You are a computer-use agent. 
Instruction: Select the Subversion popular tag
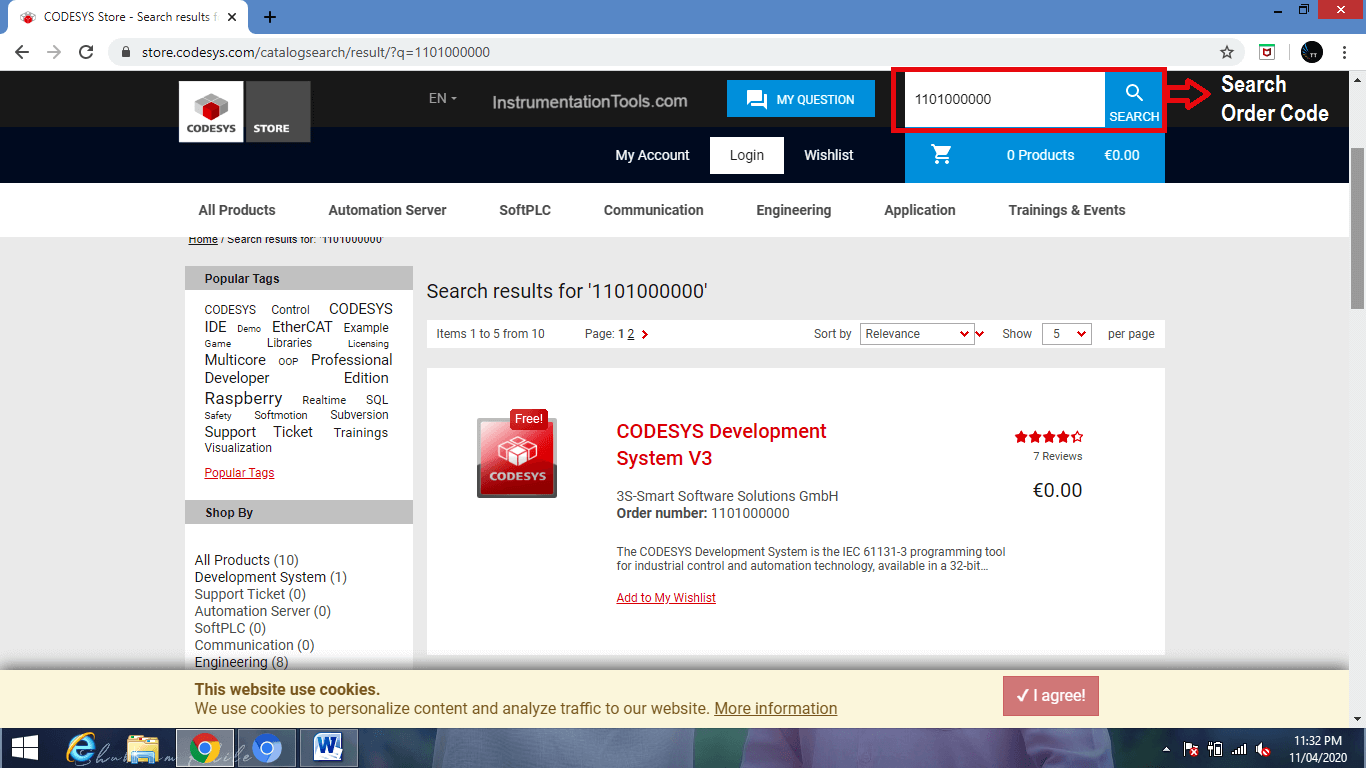pyautogui.click(x=359, y=415)
